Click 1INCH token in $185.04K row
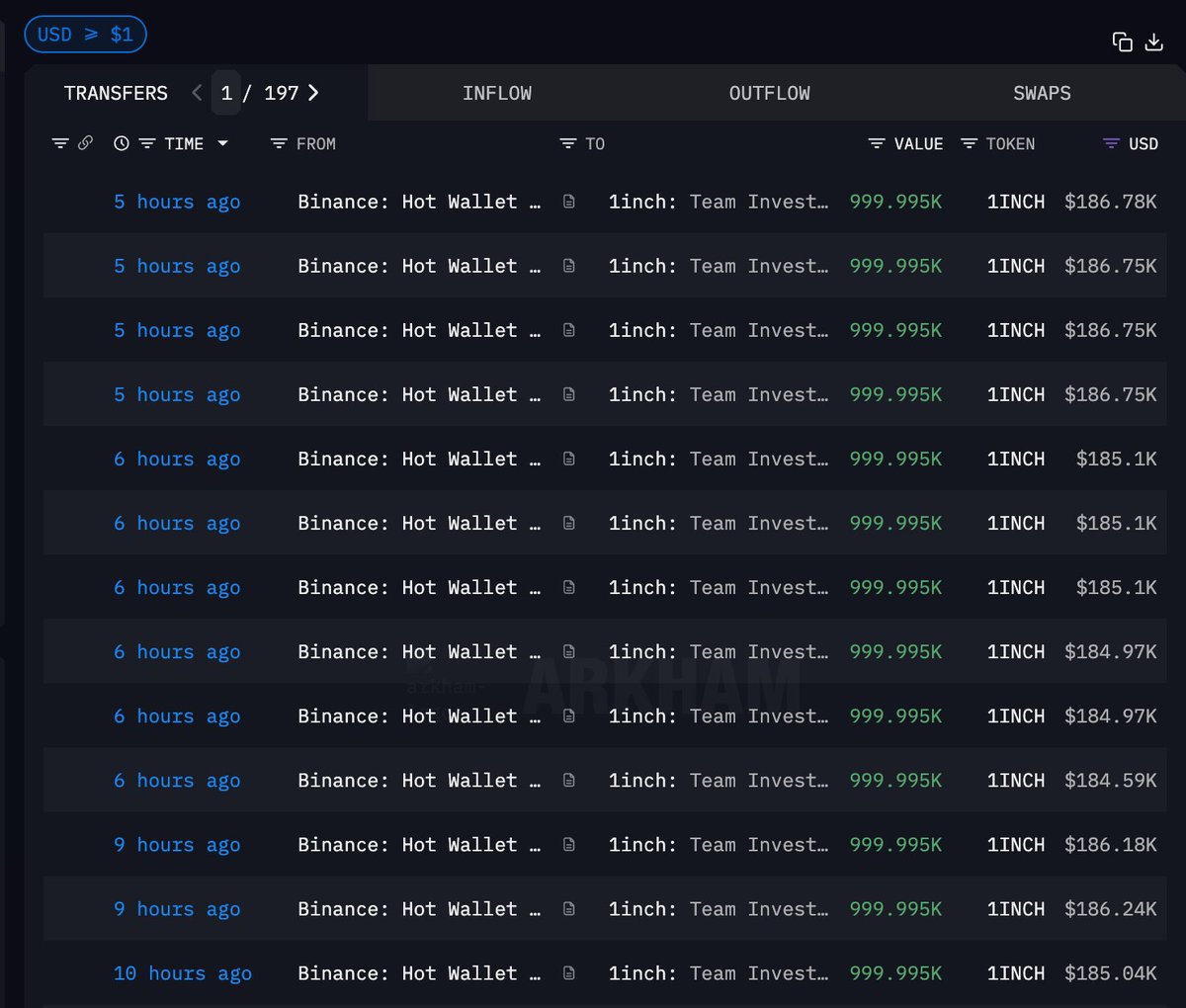Viewport: 1186px width, 1008px height. point(1016,973)
